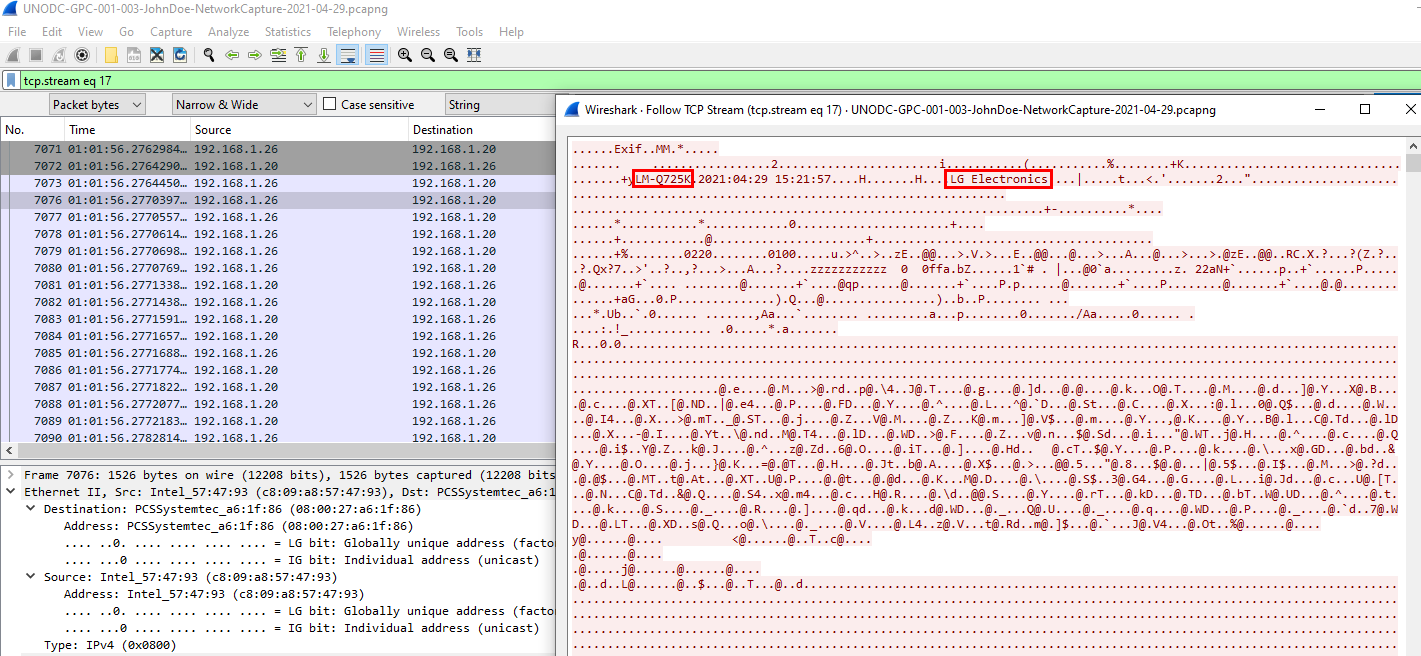Zoom in on packet text

pyautogui.click(x=405, y=55)
